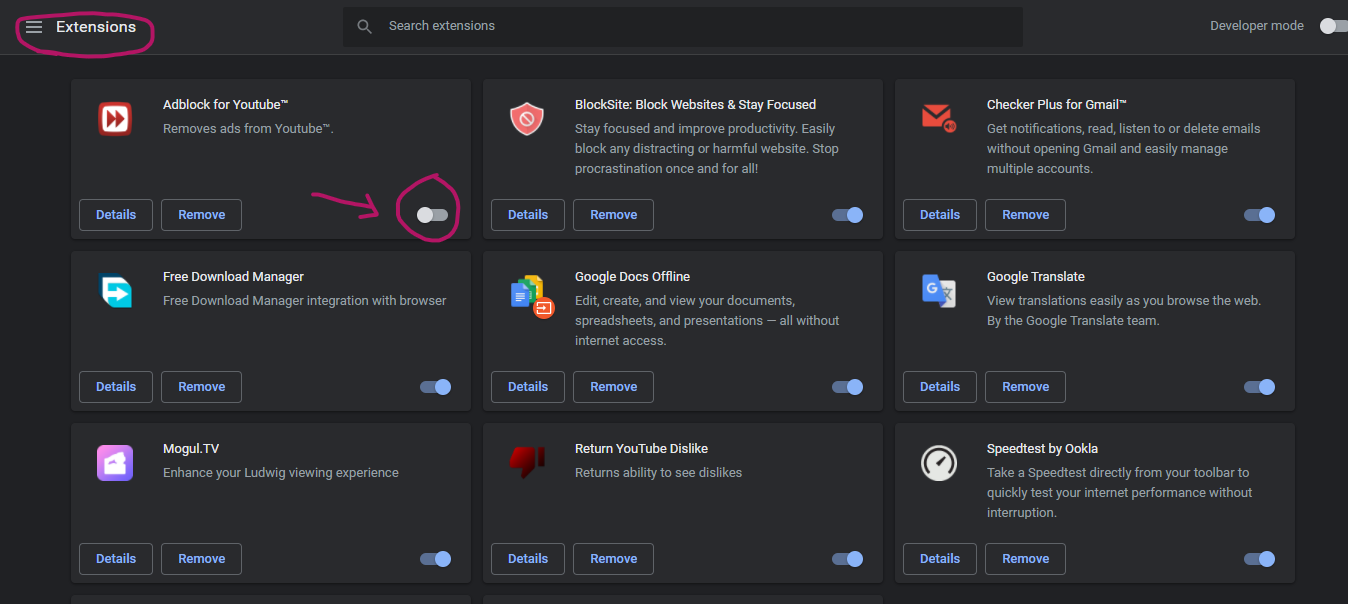The image size is (1348, 604).
Task: Disable Free Download Manager toggle
Action: click(x=435, y=387)
